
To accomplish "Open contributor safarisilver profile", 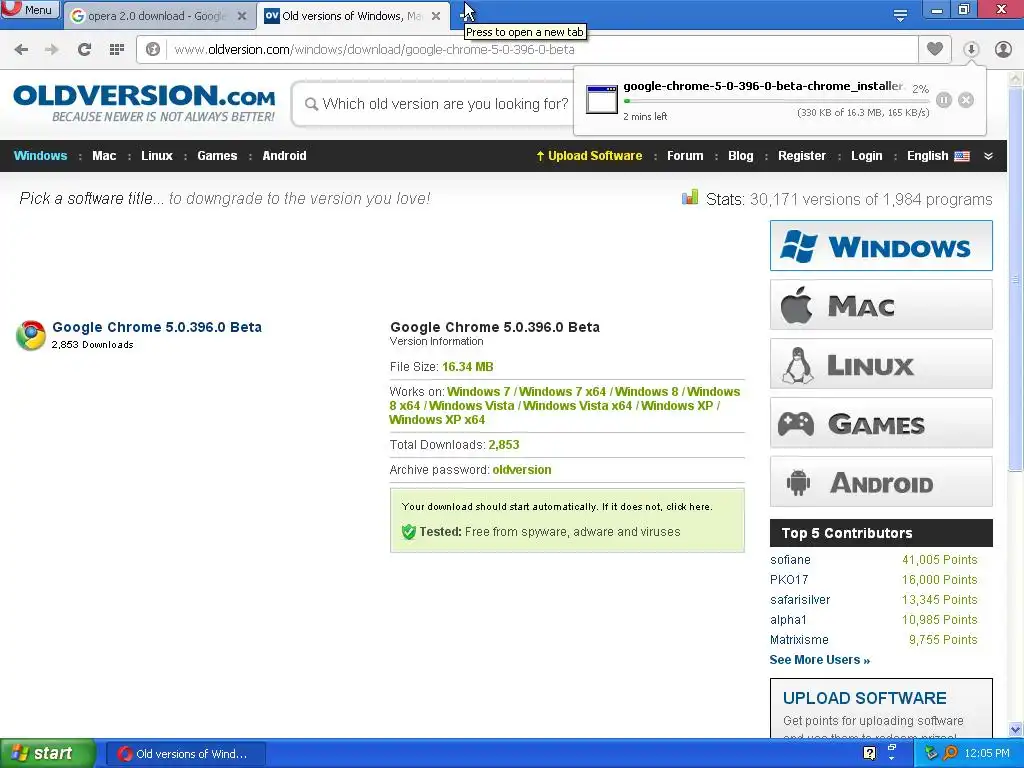I will (800, 600).
